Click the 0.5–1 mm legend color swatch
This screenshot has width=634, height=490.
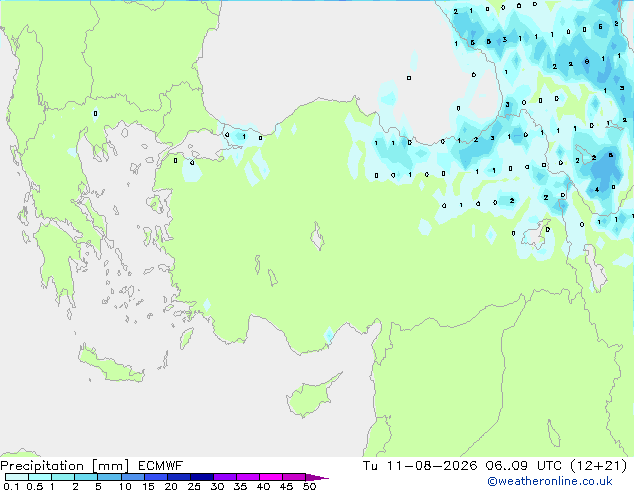tap(40, 477)
